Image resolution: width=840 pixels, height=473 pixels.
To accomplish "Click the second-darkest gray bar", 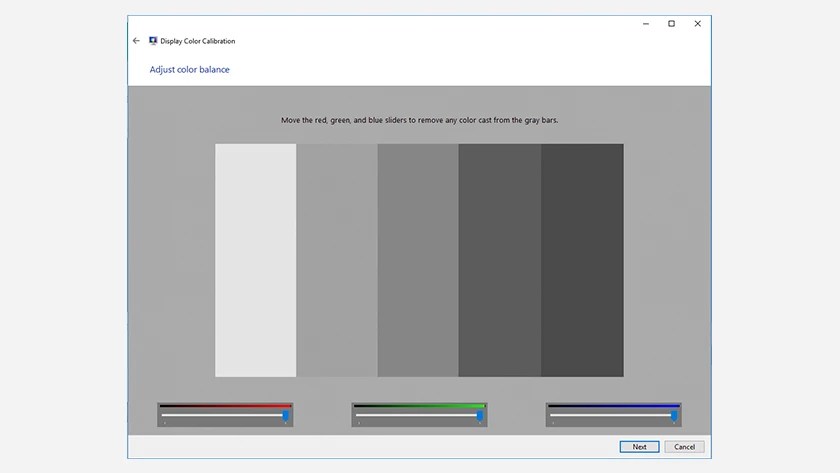I will tap(500, 260).
